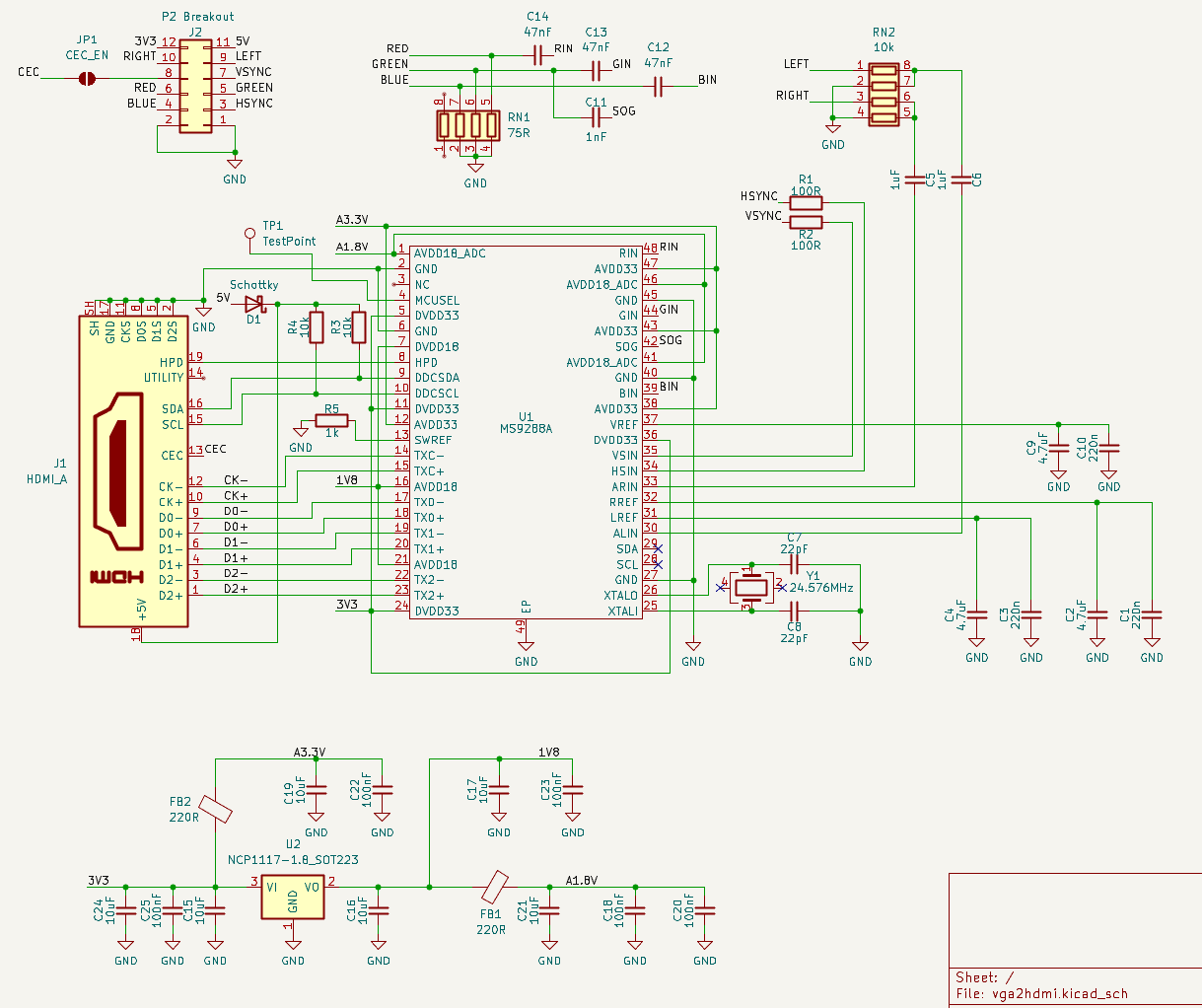Click the P2 Breakout title label
Screen dimensions: 1202x1008
tap(197, 17)
